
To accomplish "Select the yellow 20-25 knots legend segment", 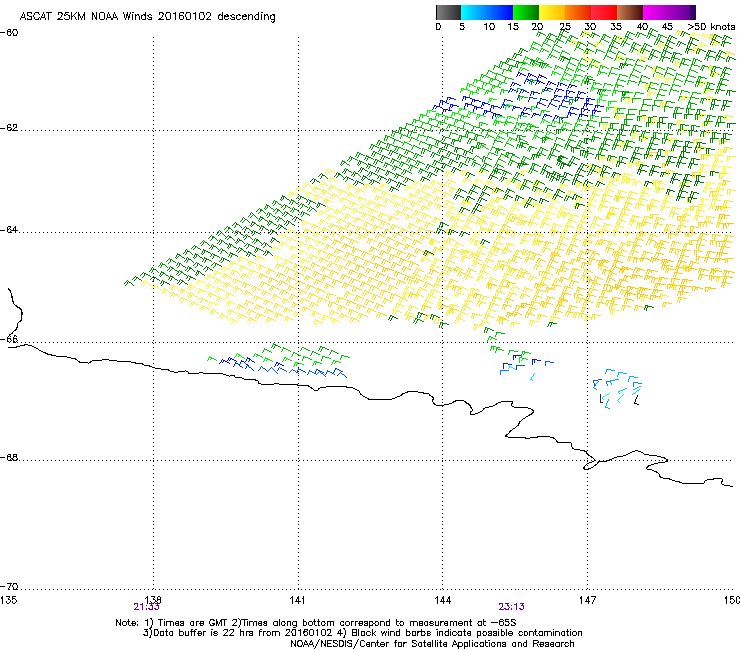I will [x=552, y=12].
